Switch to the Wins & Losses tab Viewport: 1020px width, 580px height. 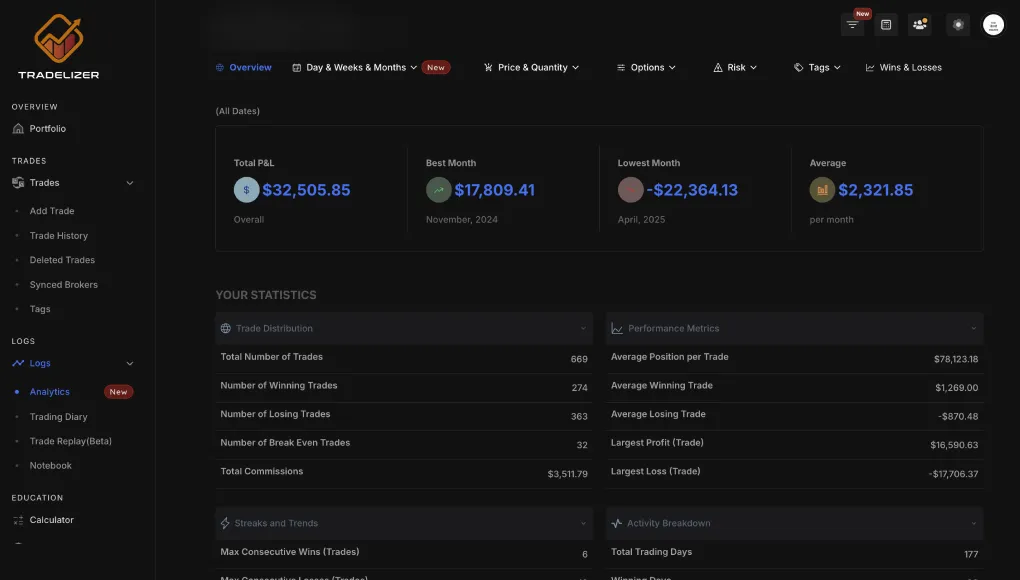[904, 68]
